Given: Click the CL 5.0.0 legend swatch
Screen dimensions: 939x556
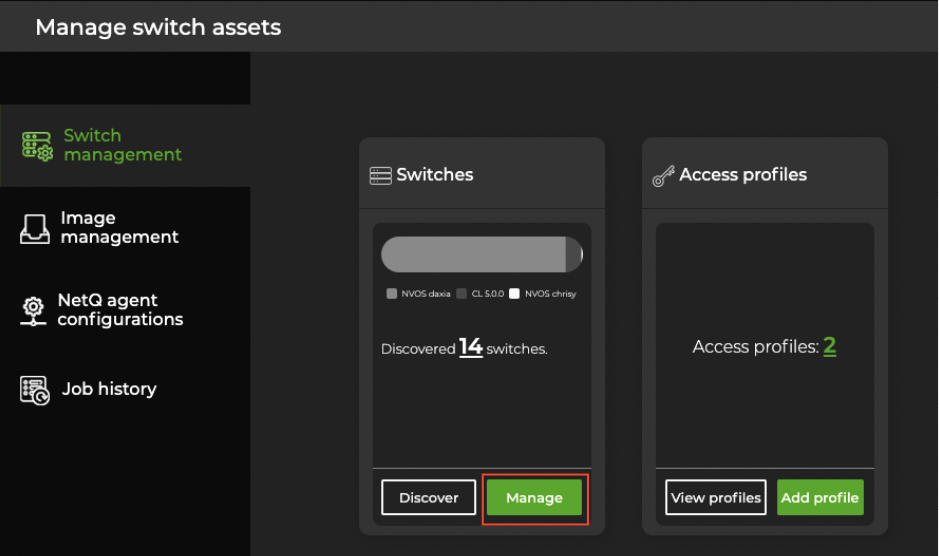Looking at the screenshot, I should tap(462, 294).
